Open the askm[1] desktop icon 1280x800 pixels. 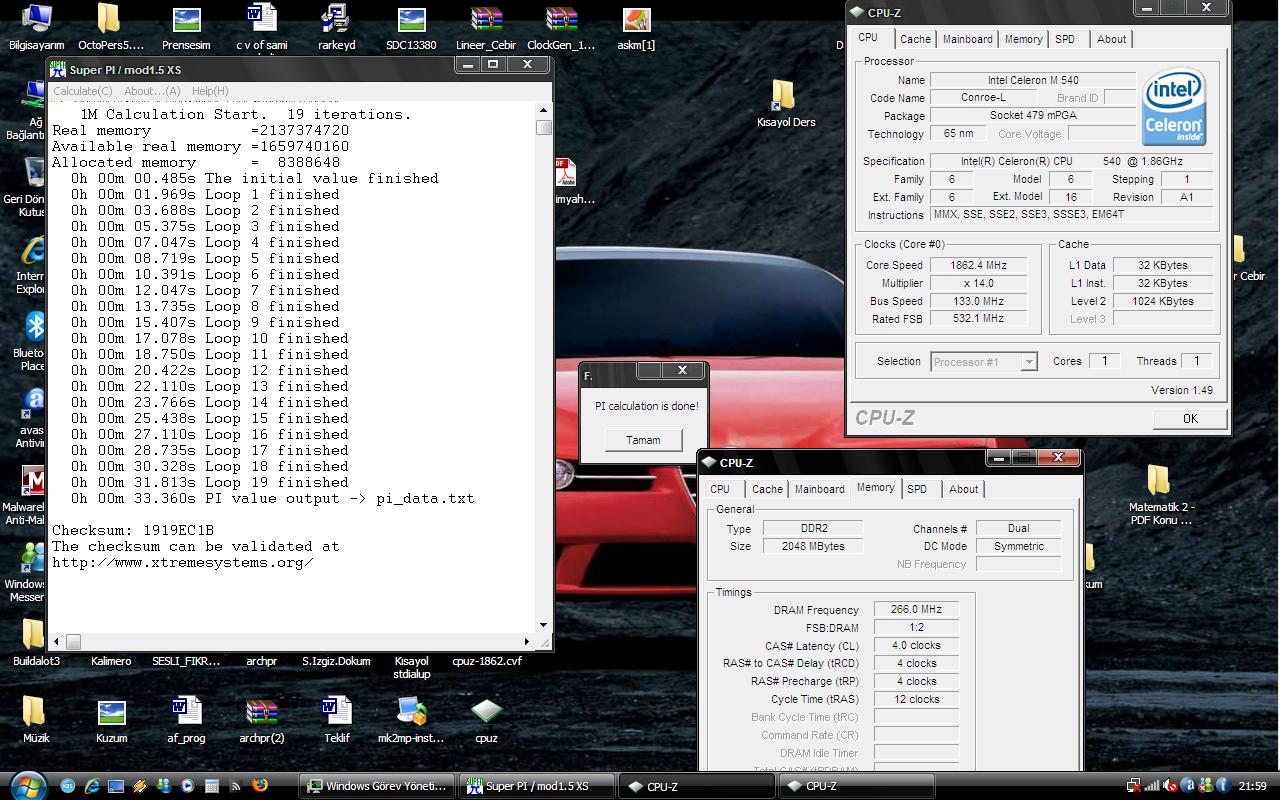point(636,27)
